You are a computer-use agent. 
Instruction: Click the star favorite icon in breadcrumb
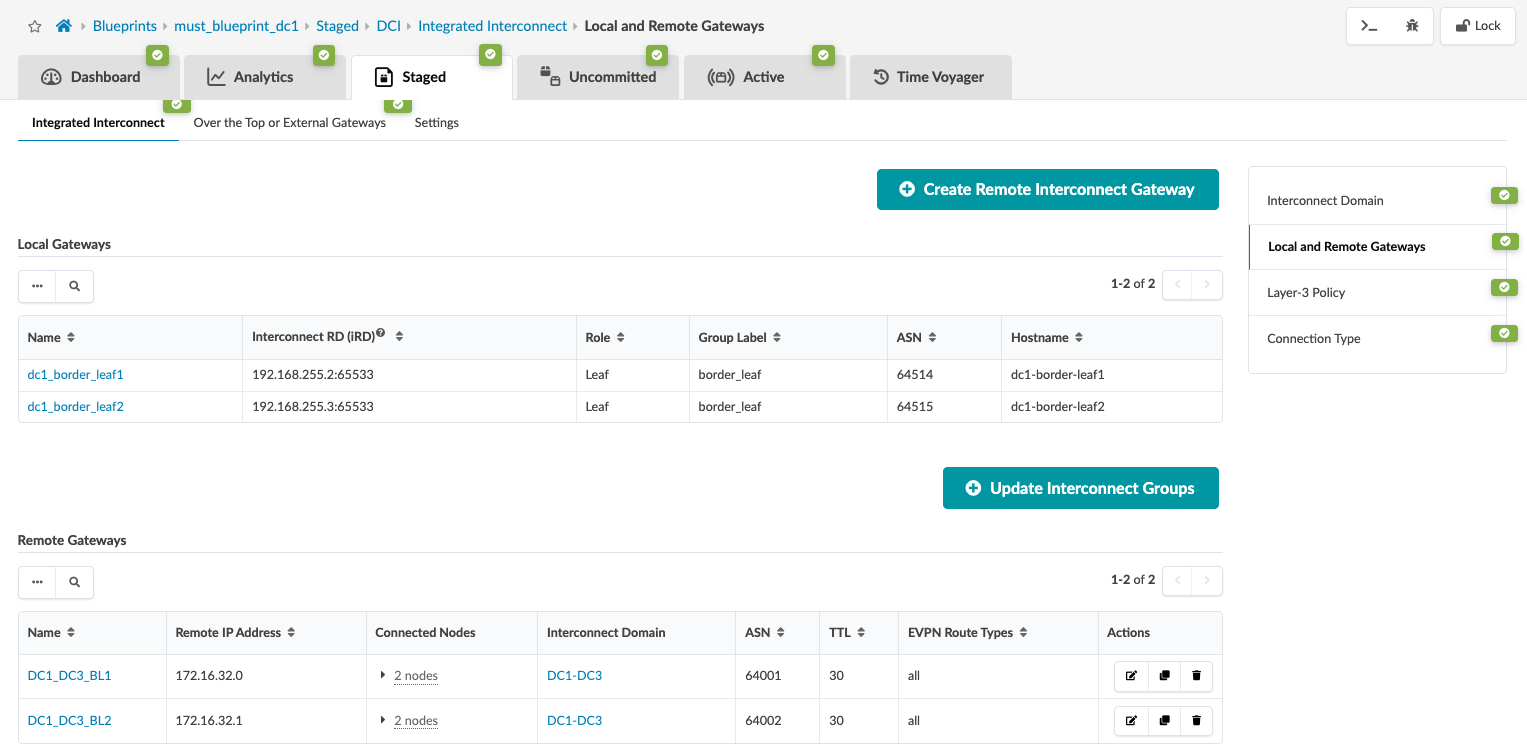[35, 26]
